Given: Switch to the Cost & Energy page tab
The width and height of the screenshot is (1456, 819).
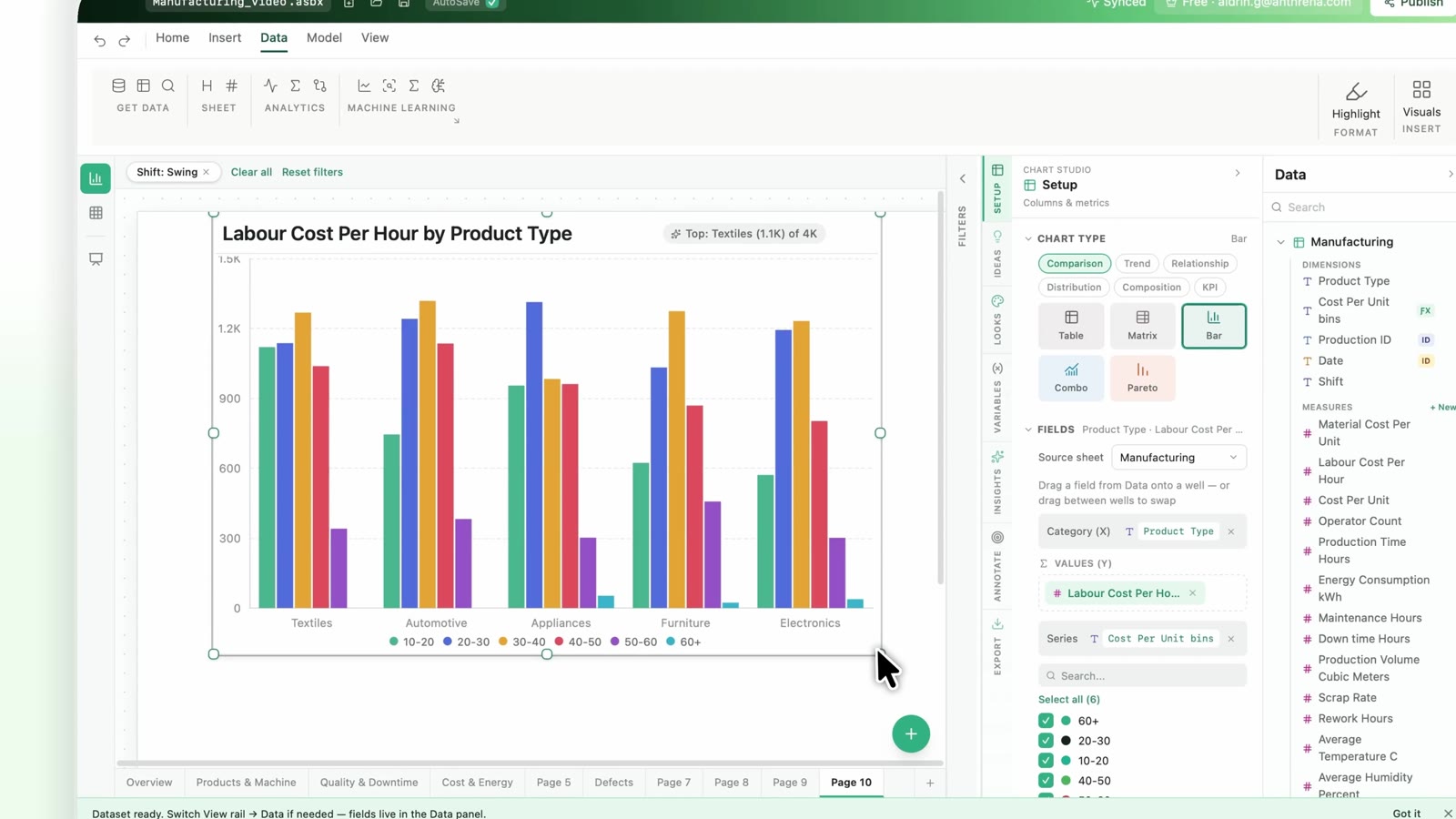Looking at the screenshot, I should point(477,783).
